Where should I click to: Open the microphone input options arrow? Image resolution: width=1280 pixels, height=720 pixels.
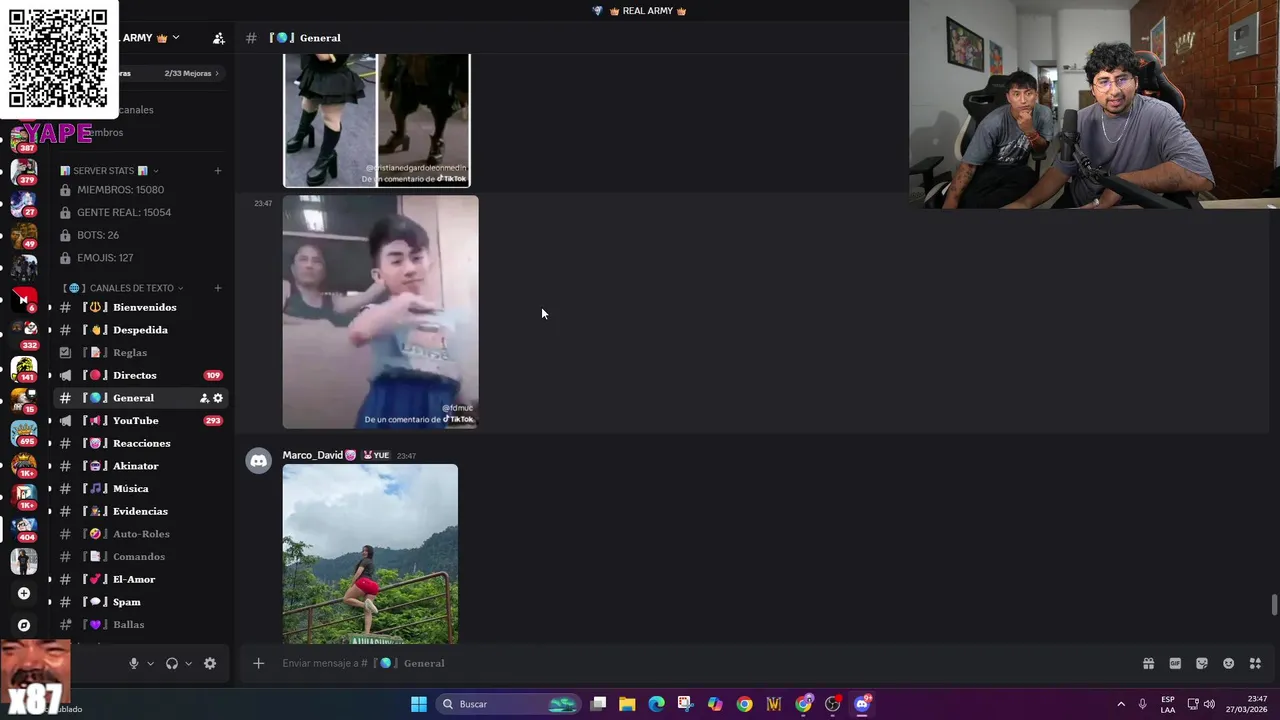(151, 663)
